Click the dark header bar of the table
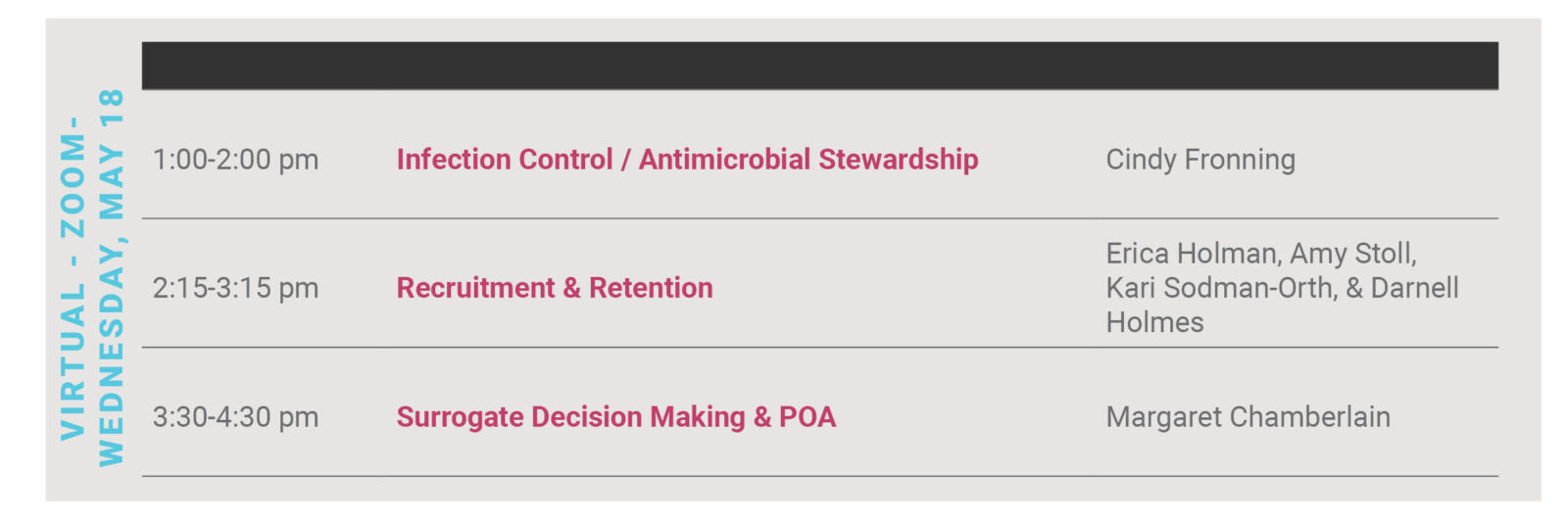This screenshot has width=1568, height=522. [820, 66]
